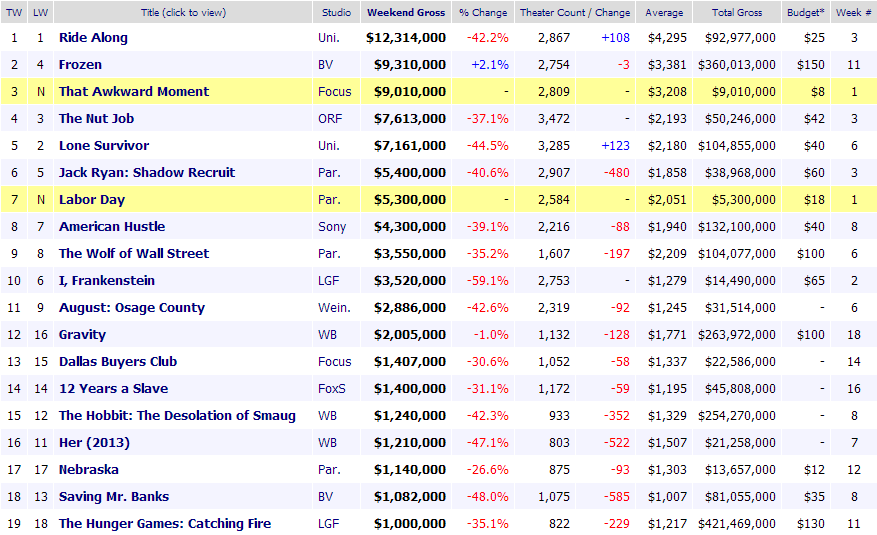Sort by Total Gross header
The height and width of the screenshot is (535, 877).
(x=737, y=12)
